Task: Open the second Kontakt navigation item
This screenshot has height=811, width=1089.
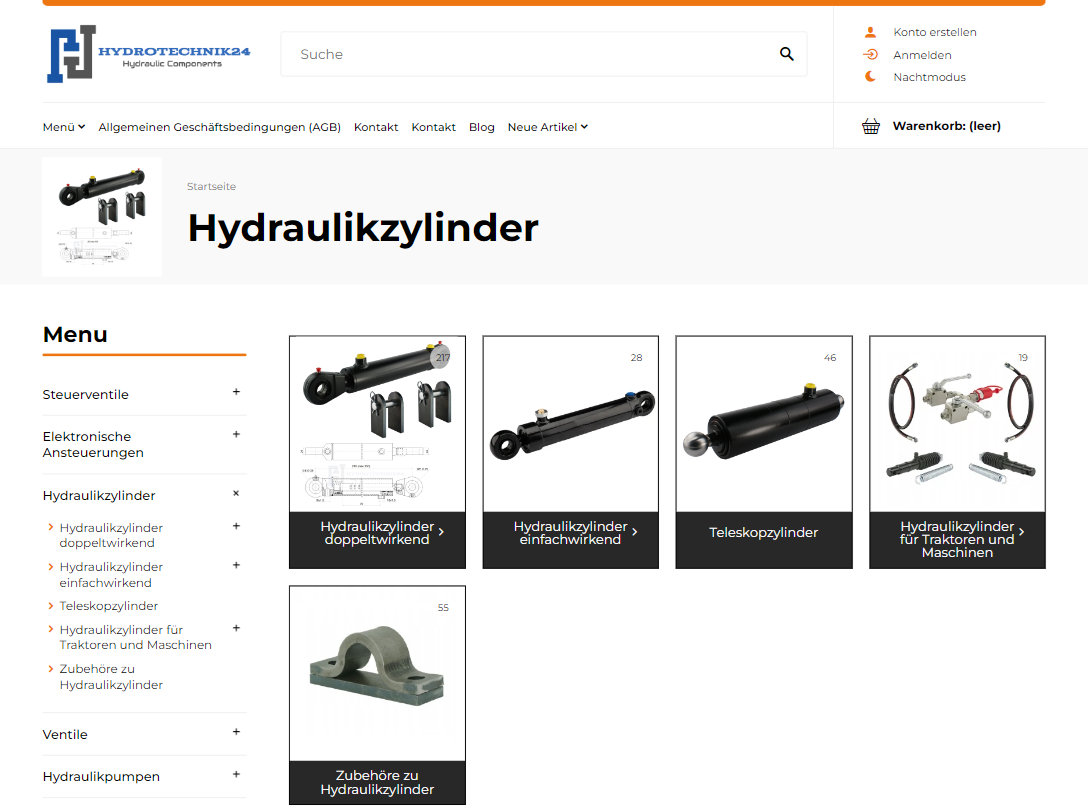Action: click(433, 127)
